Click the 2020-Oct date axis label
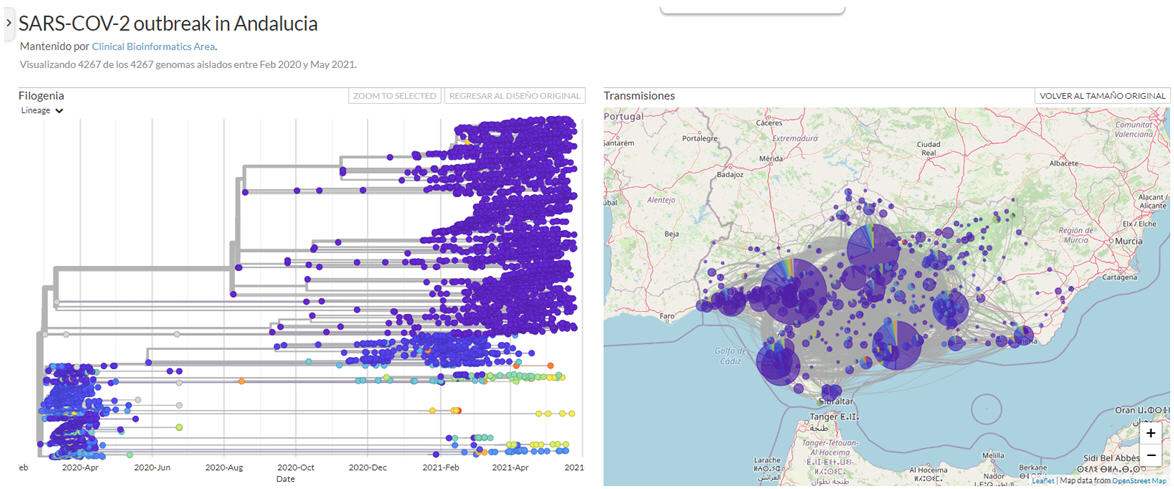Viewport: 1174px width, 489px height. point(296,467)
